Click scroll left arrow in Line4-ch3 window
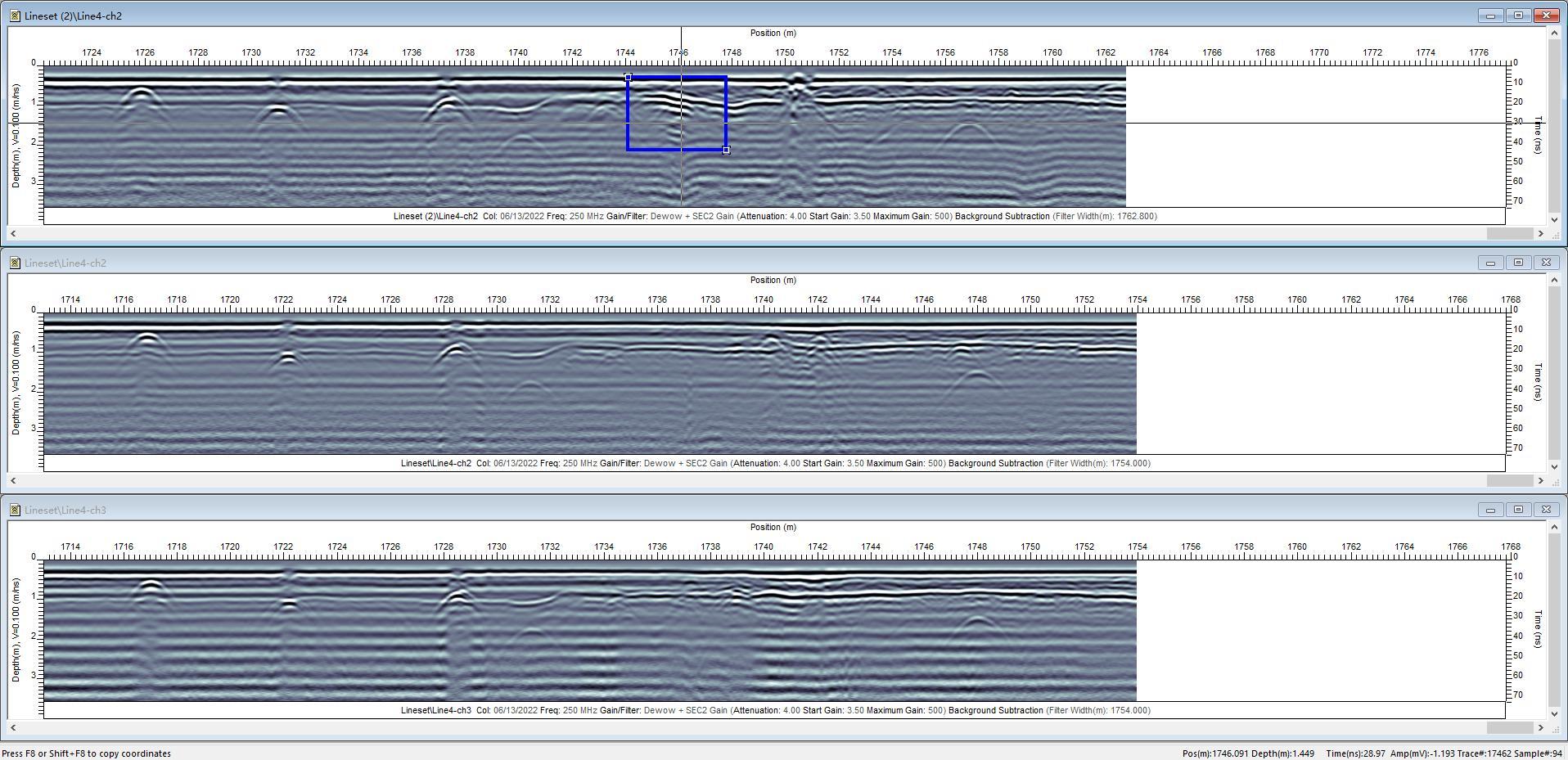Viewport: 1568px width, 760px height. [x=13, y=727]
